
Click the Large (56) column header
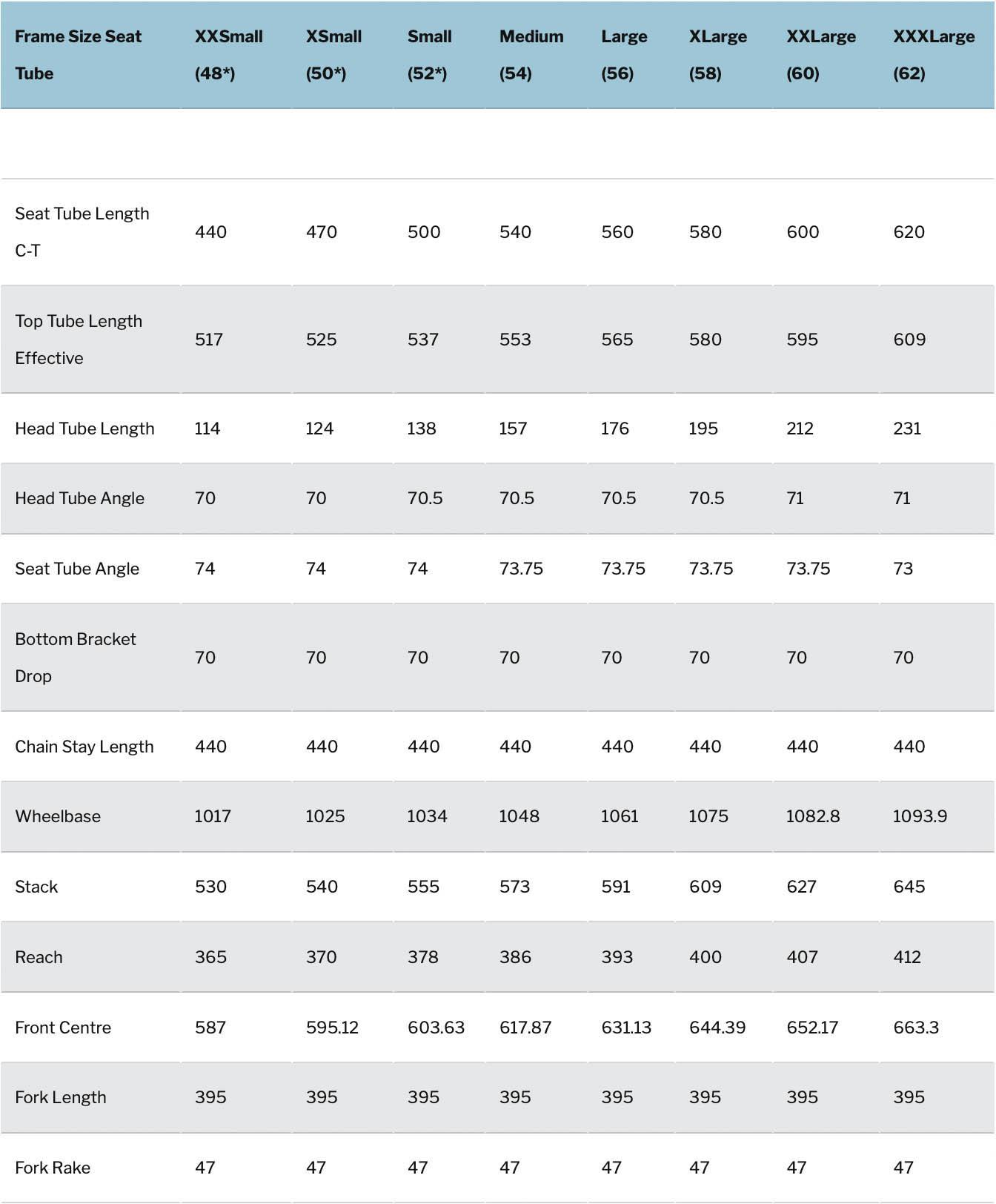tap(624, 55)
